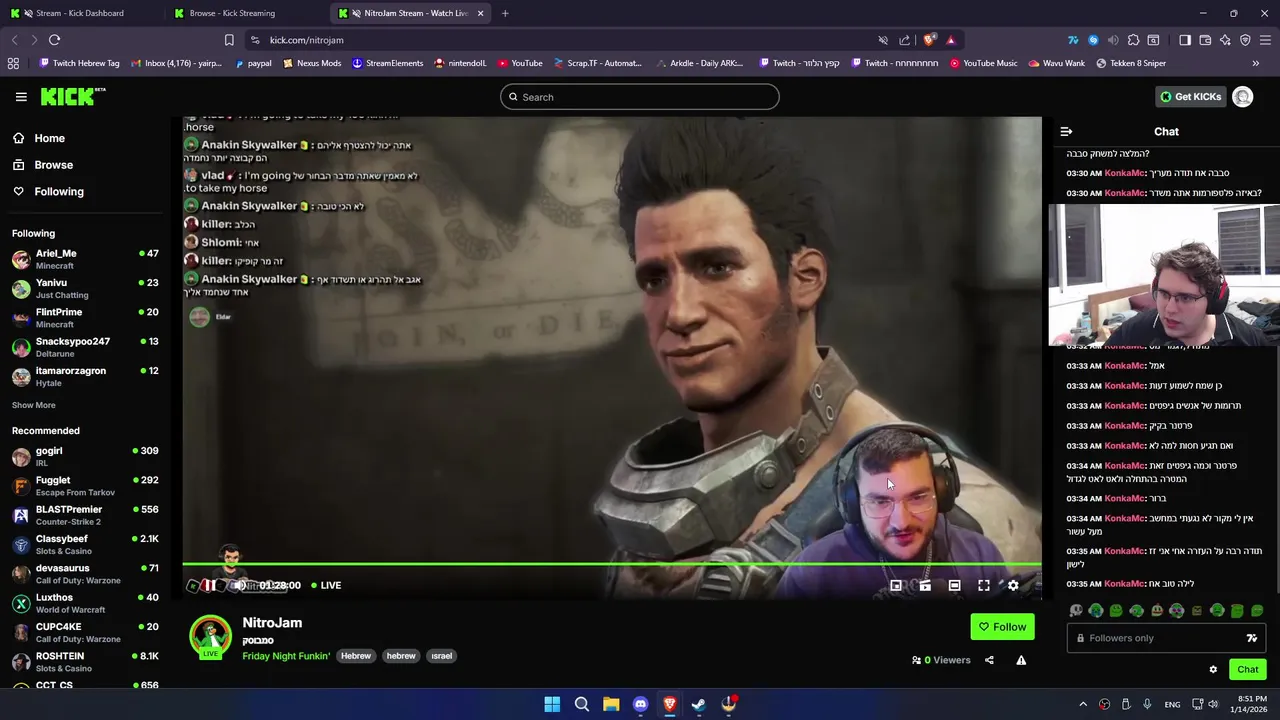Viewport: 1280px width, 720px height.
Task: Expand followed channels with Show more
Action: click(x=33, y=405)
